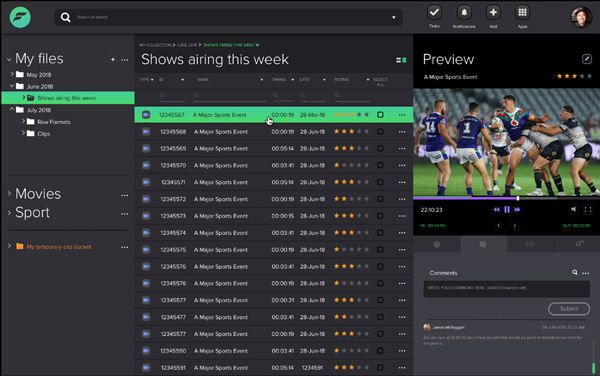The image size is (600, 376).
Task: Open the Notifications bell icon
Action: [x=464, y=13]
